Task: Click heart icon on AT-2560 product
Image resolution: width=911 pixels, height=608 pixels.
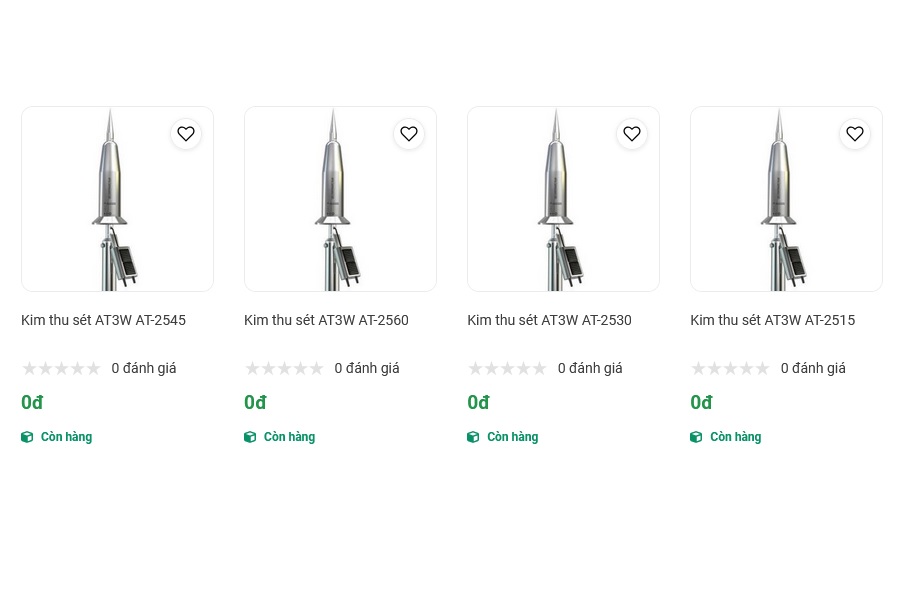Action: pos(409,134)
